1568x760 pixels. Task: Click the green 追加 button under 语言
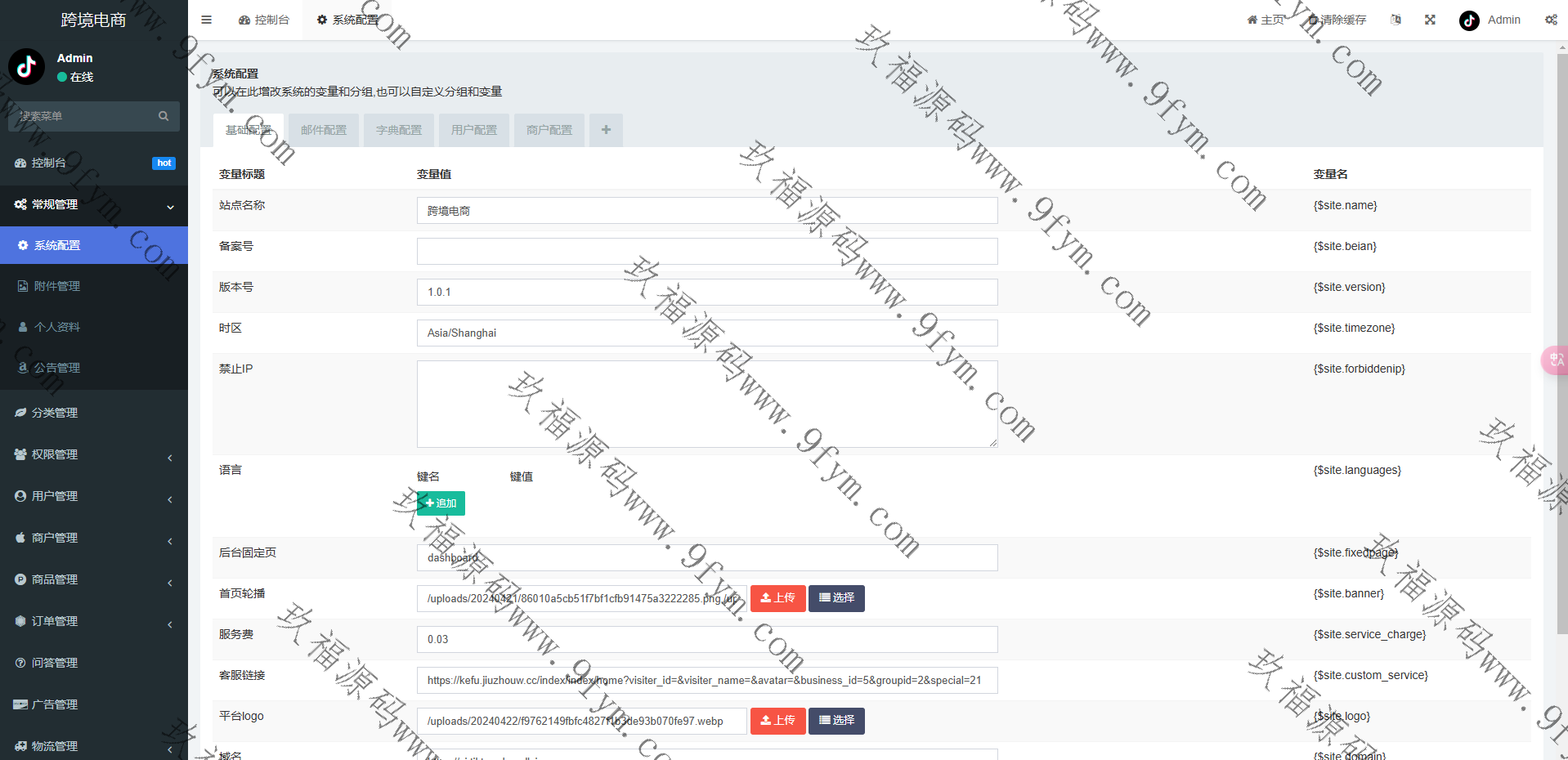(x=441, y=503)
